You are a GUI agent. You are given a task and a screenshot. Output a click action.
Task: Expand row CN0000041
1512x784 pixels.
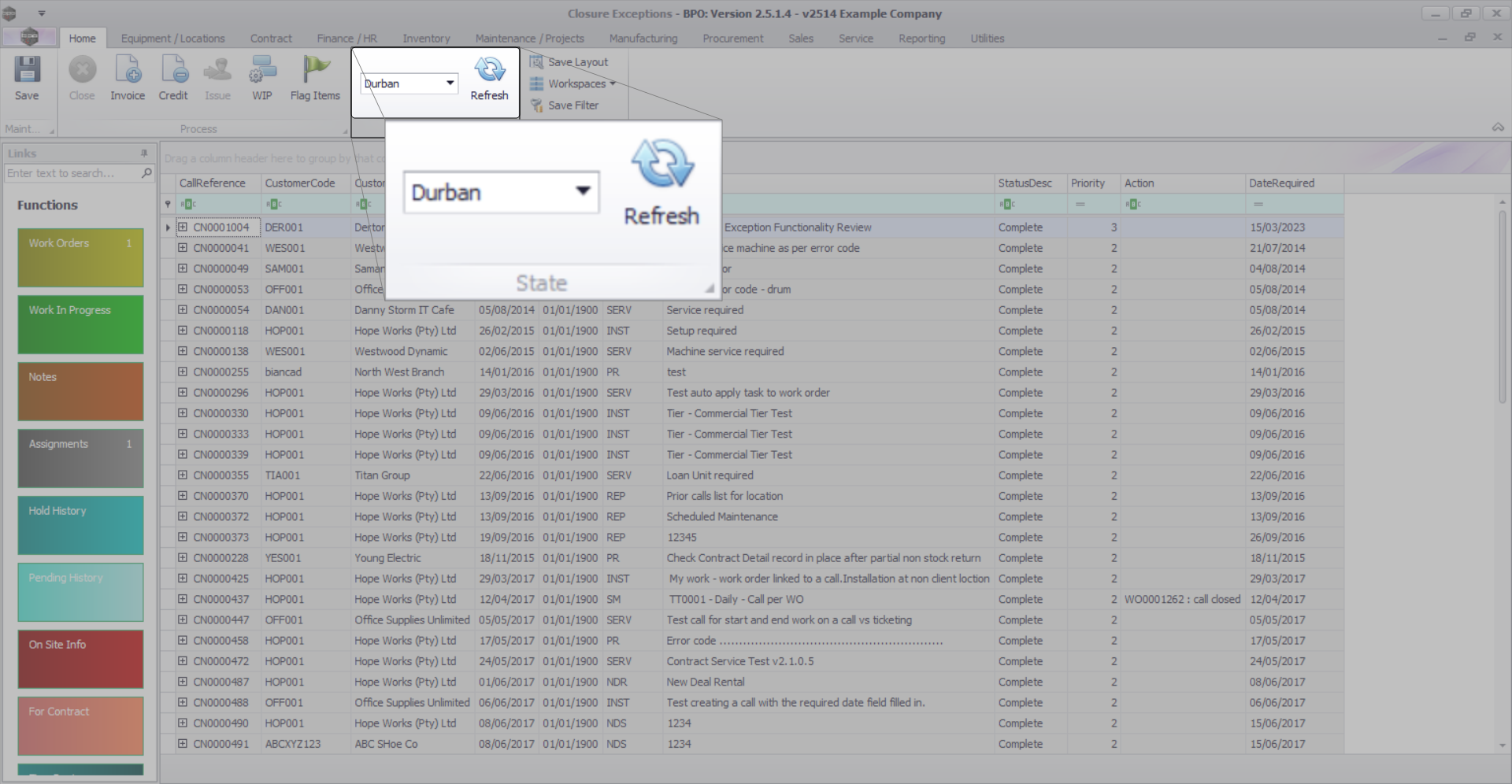pos(183,248)
